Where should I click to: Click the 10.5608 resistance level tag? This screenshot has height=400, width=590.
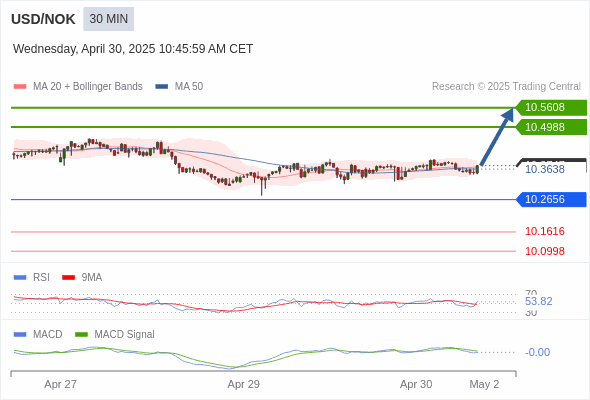pos(551,108)
